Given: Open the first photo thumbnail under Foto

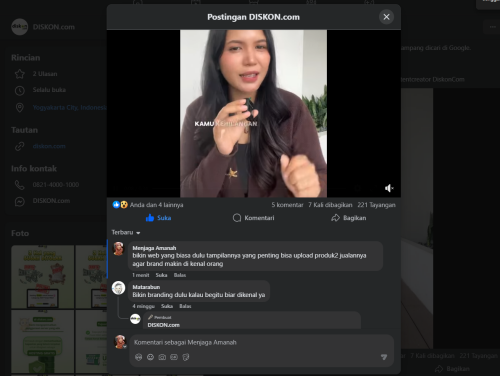Looking at the screenshot, I should (42, 277).
